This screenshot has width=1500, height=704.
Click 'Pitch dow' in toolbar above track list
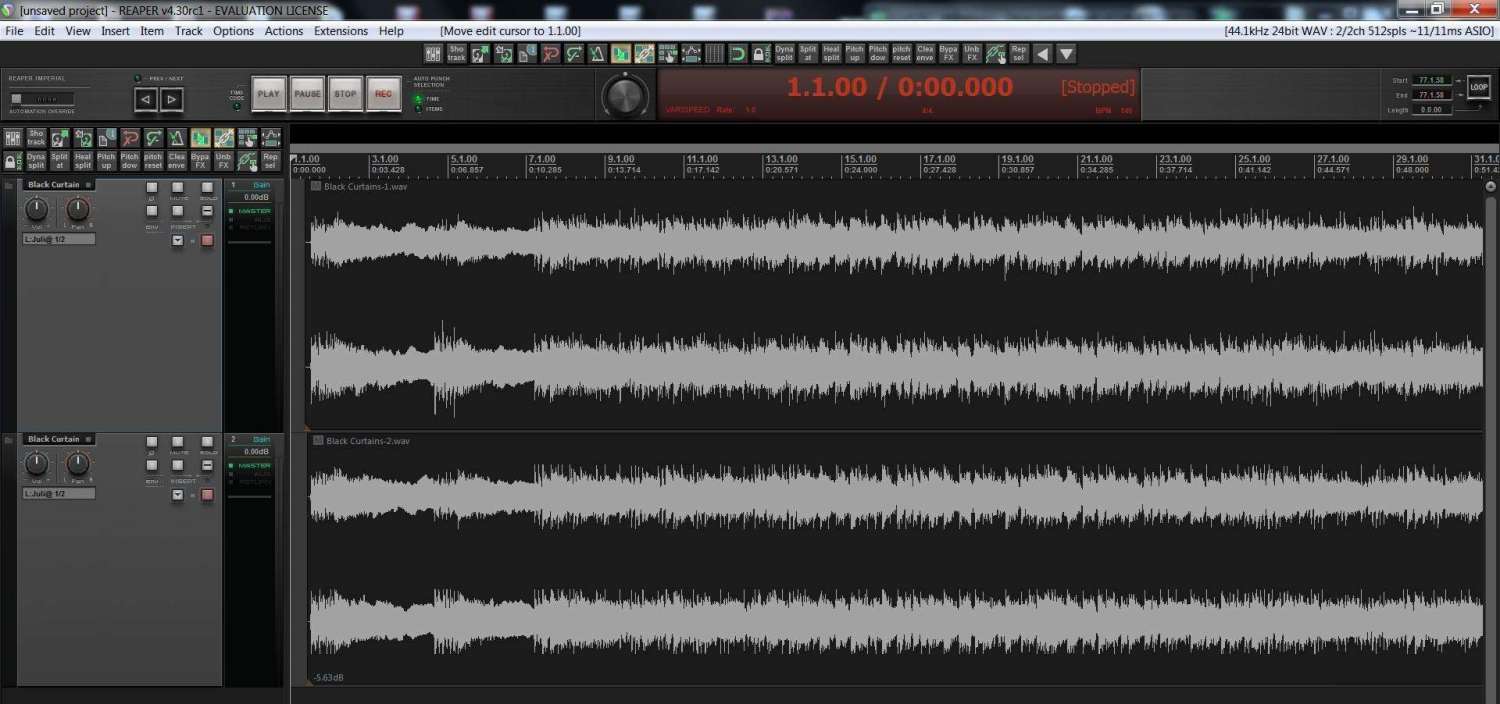point(130,161)
